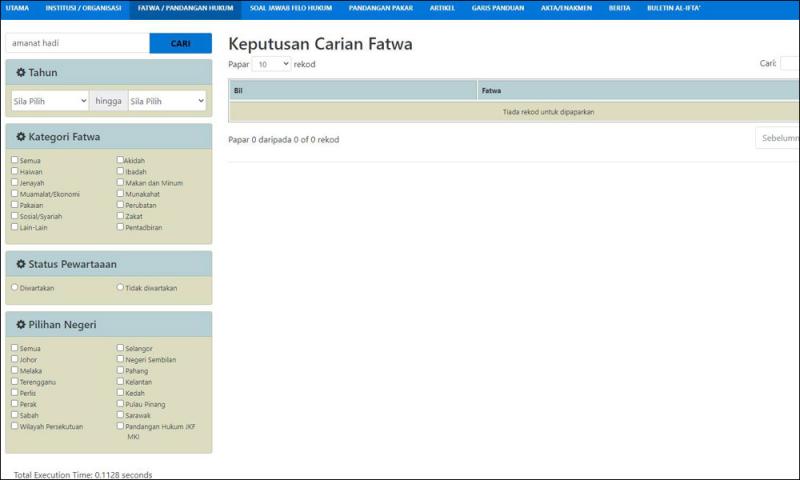Click the gear icon beside Status Pewartaan
800x480 pixels.
point(20,264)
